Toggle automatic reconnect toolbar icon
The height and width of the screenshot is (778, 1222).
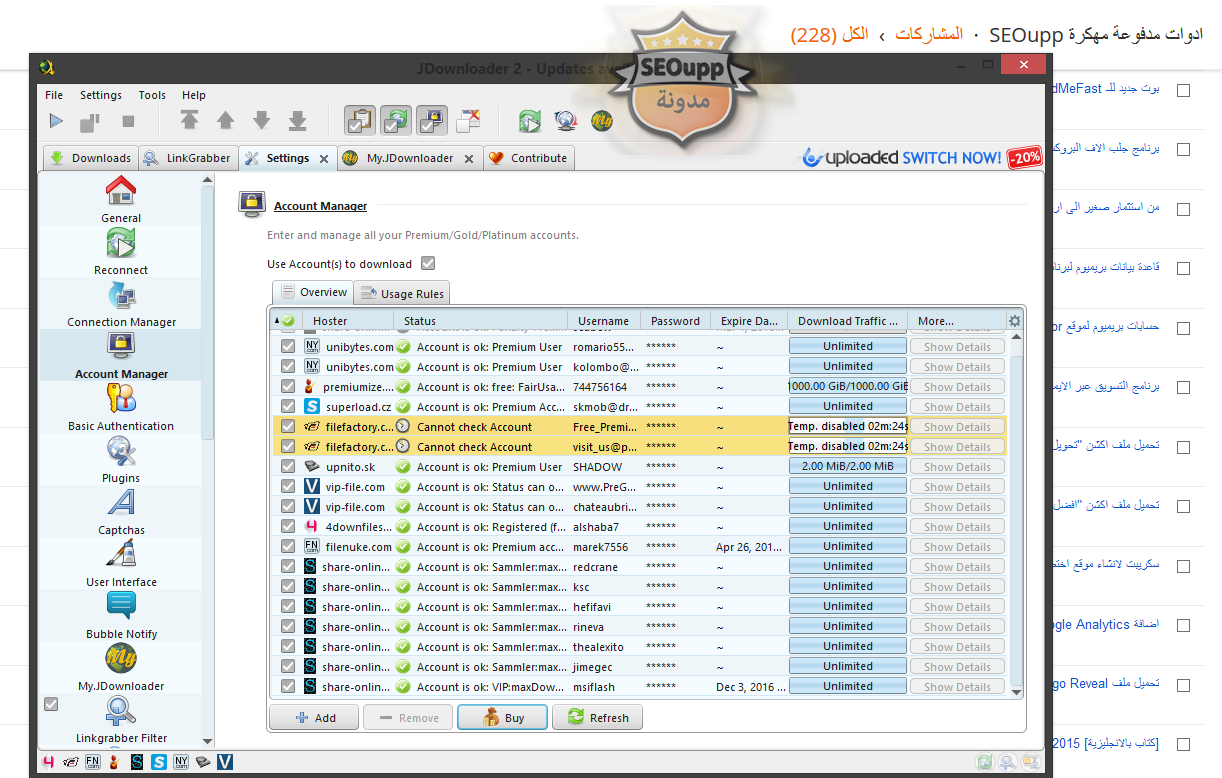[396, 121]
